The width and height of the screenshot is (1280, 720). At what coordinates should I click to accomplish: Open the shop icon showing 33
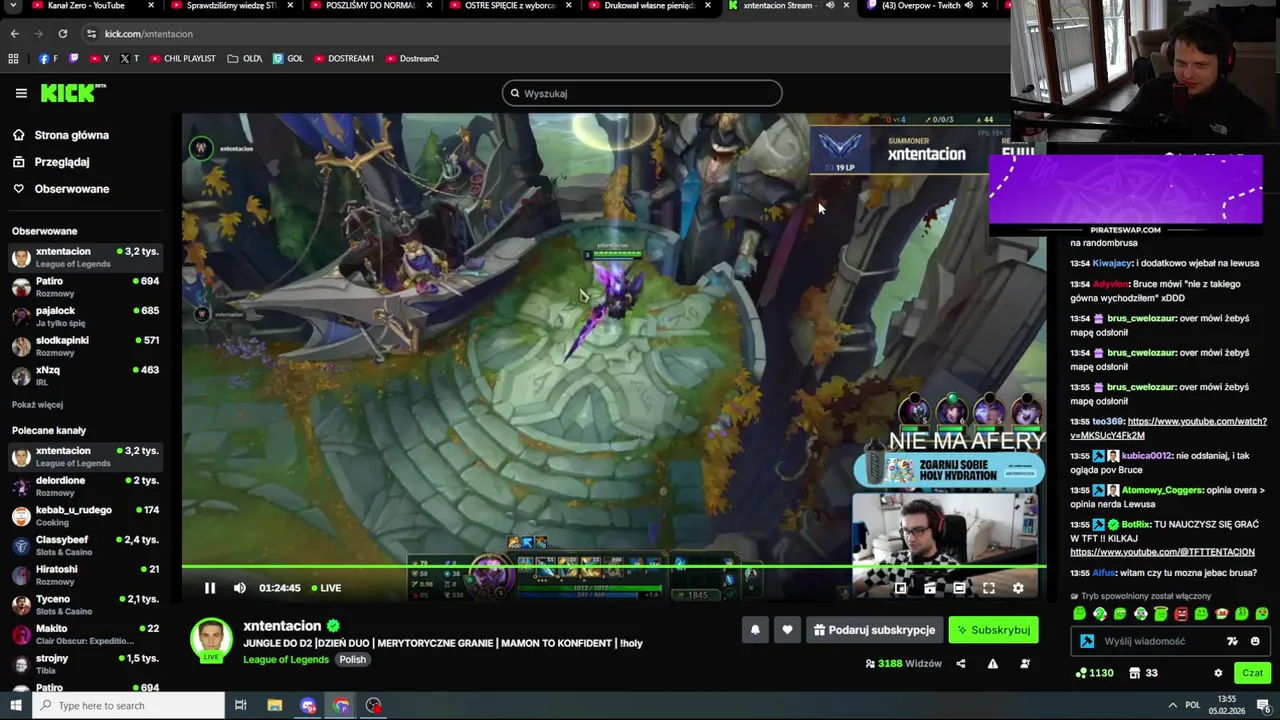click(1144, 673)
